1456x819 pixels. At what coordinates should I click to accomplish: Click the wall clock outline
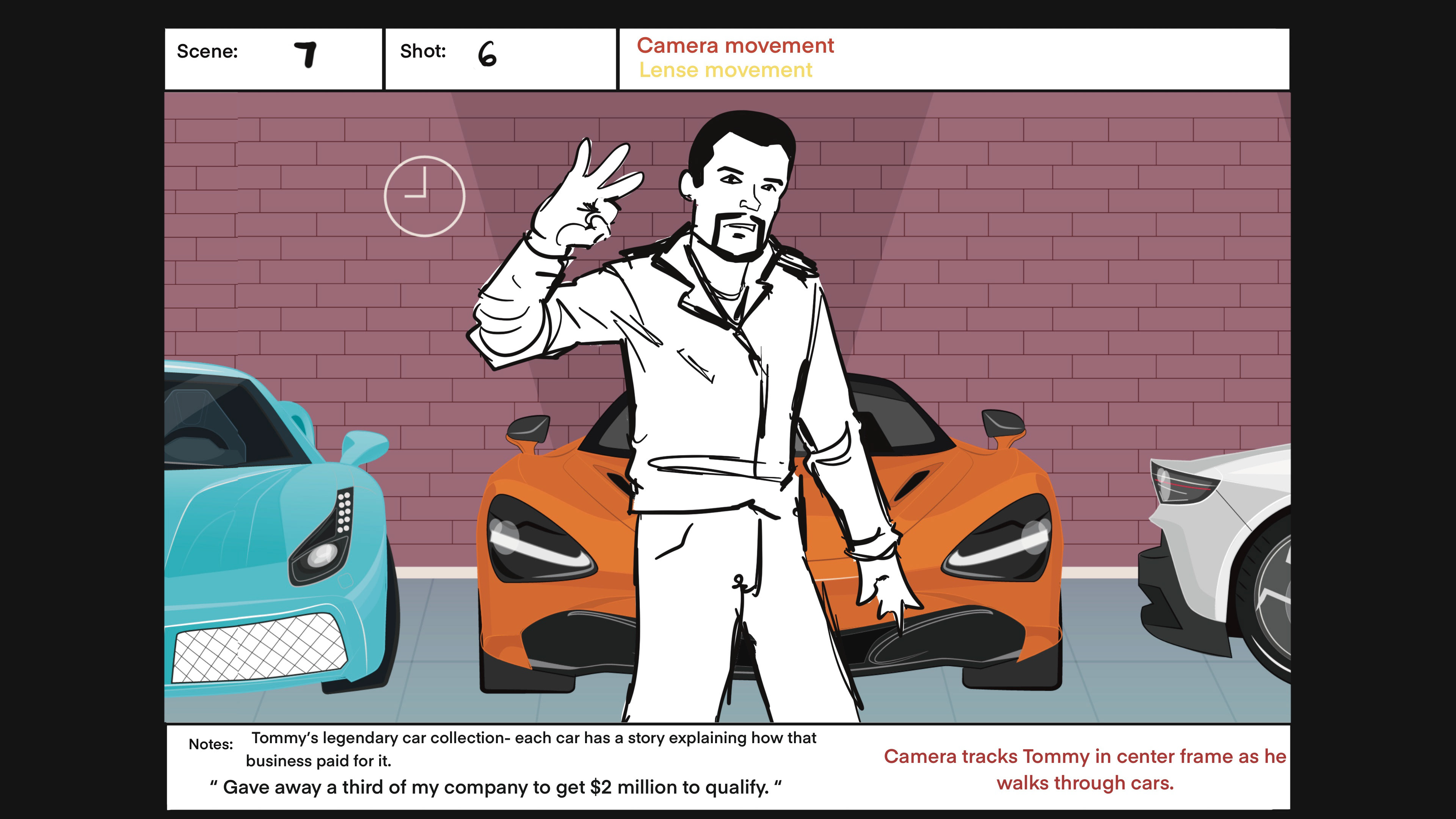[x=424, y=196]
